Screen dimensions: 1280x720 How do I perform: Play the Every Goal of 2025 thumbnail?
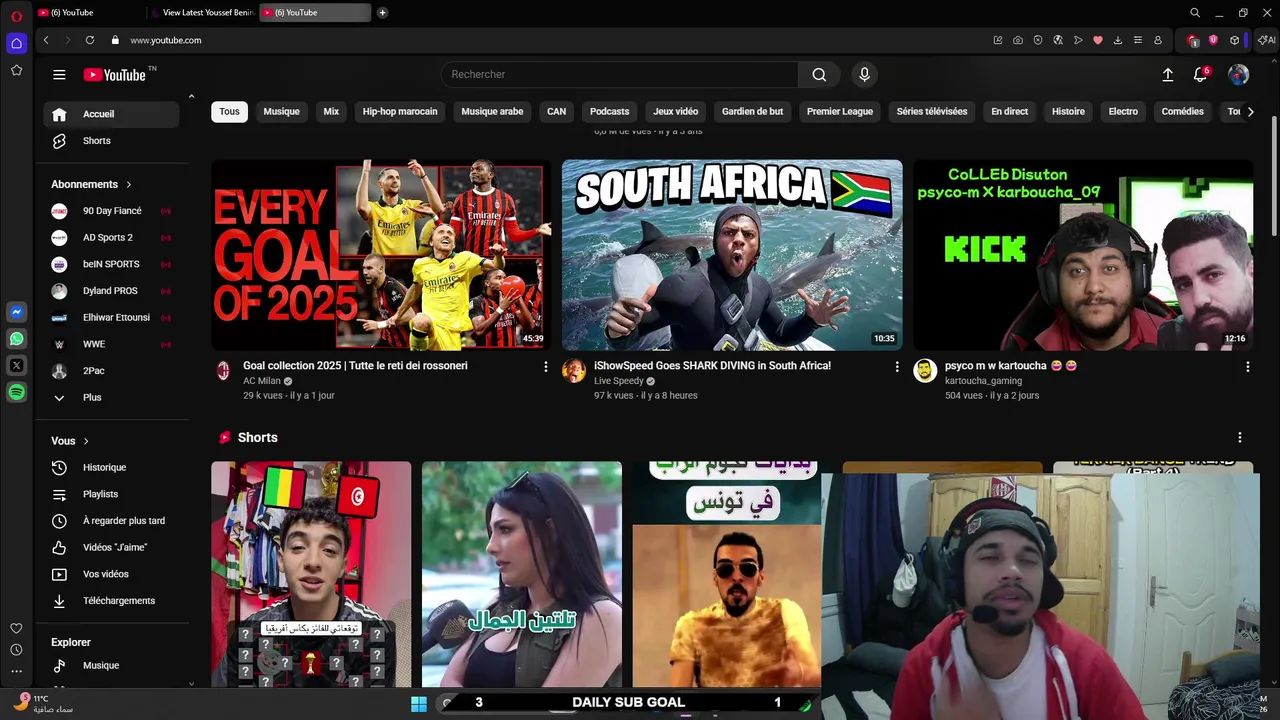[x=381, y=255]
